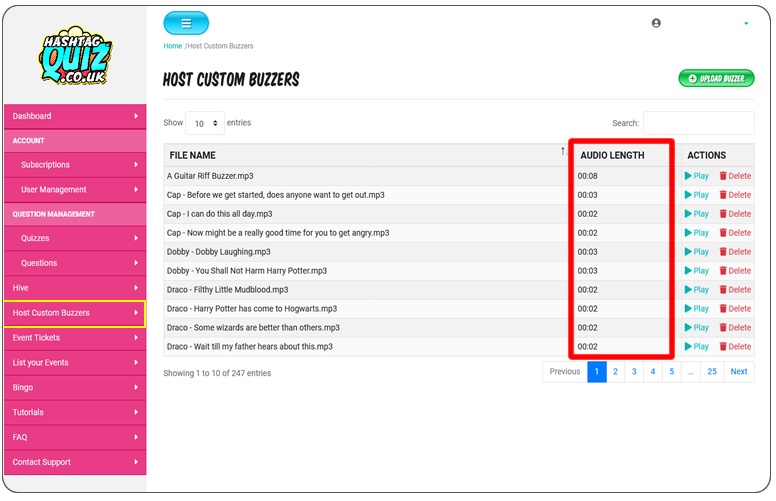Delete 'Now might be a really good time' buzzer
Viewport: 776px width, 501px height.
pos(735,233)
